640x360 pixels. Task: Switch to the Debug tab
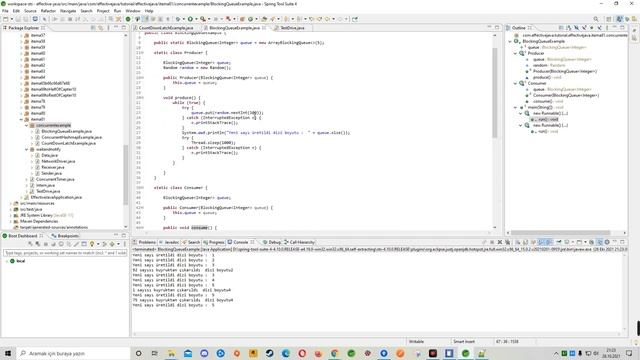(274, 242)
